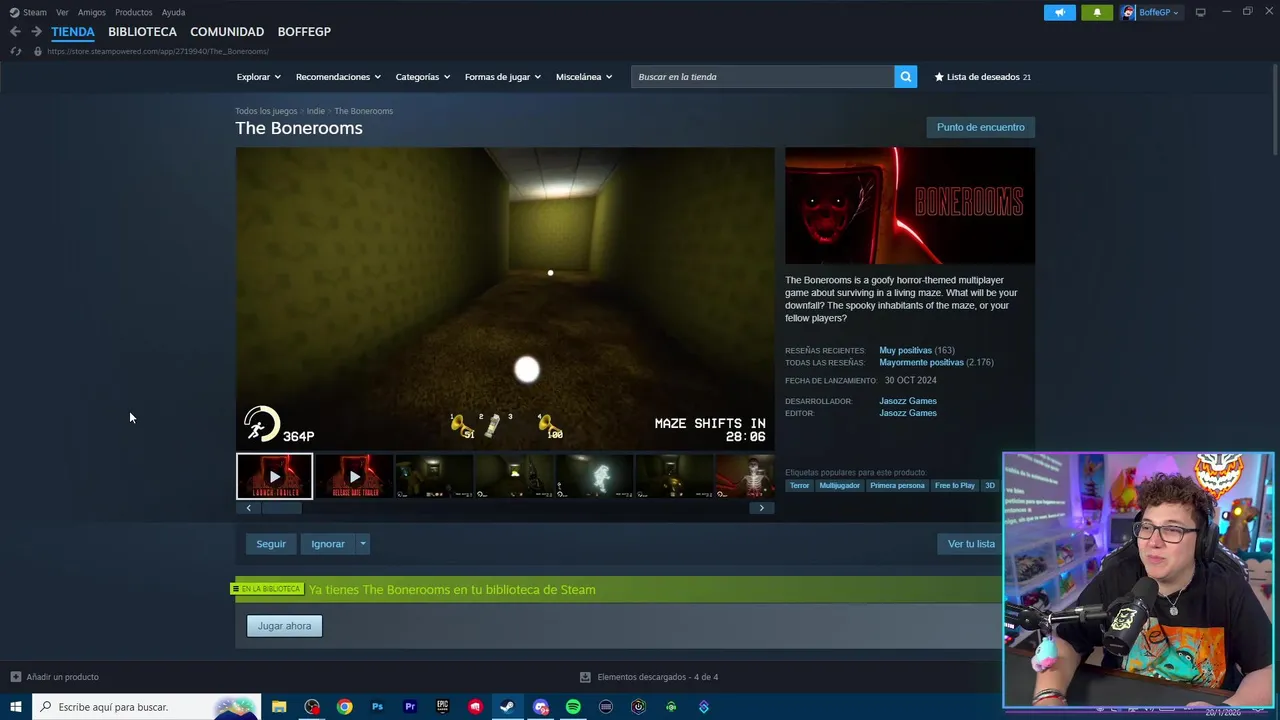1280x720 pixels.
Task: Open the Steam menu
Action: pyautogui.click(x=28, y=12)
